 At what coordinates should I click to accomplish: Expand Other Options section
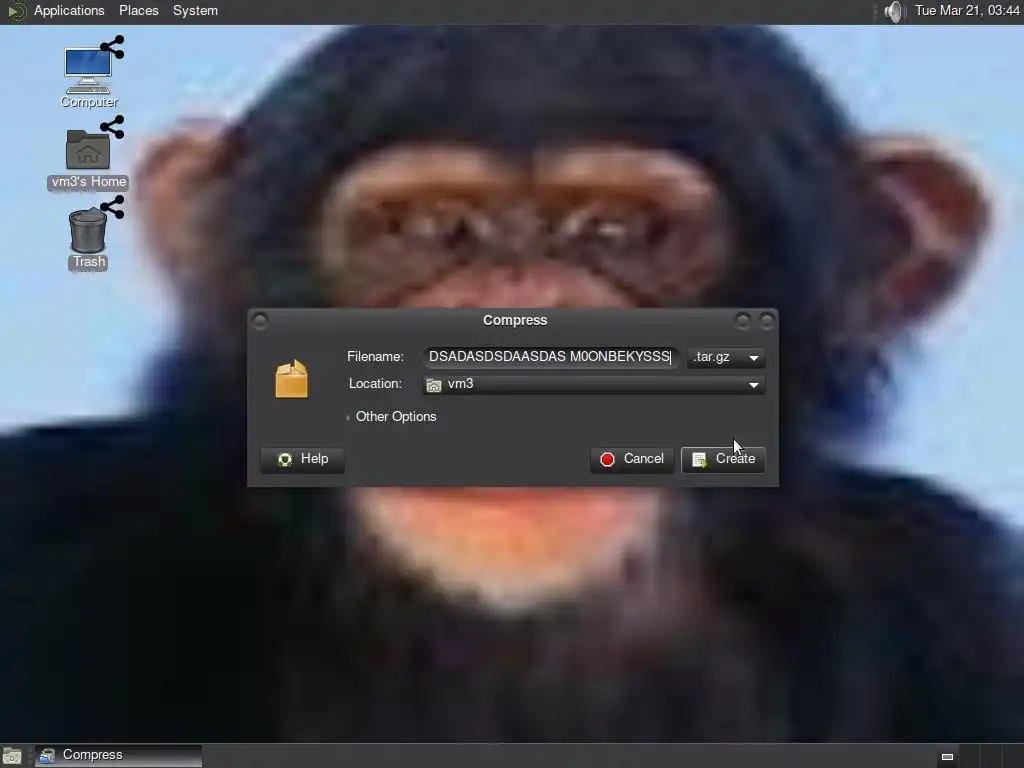(391, 417)
